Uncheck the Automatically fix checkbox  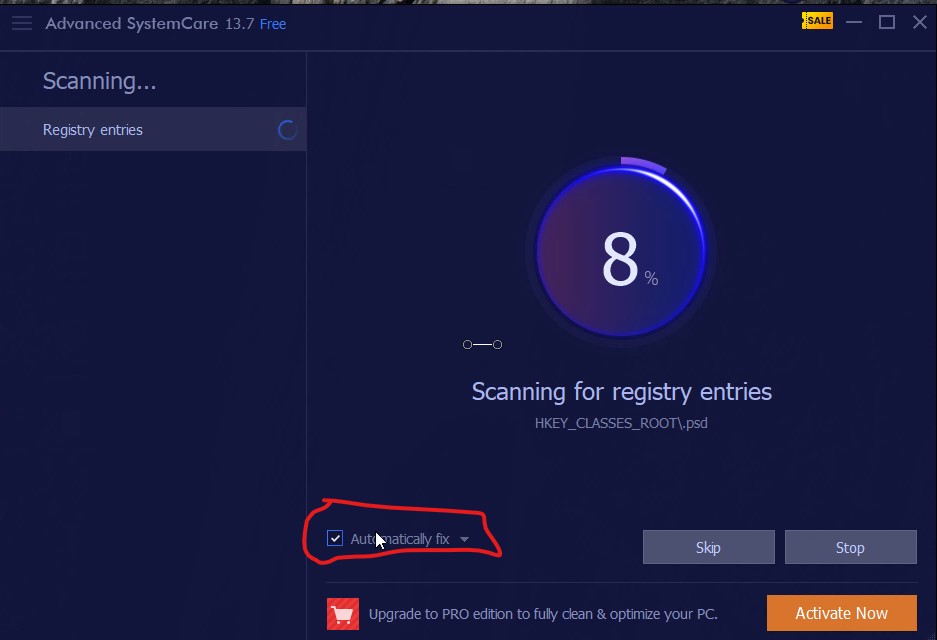[335, 538]
